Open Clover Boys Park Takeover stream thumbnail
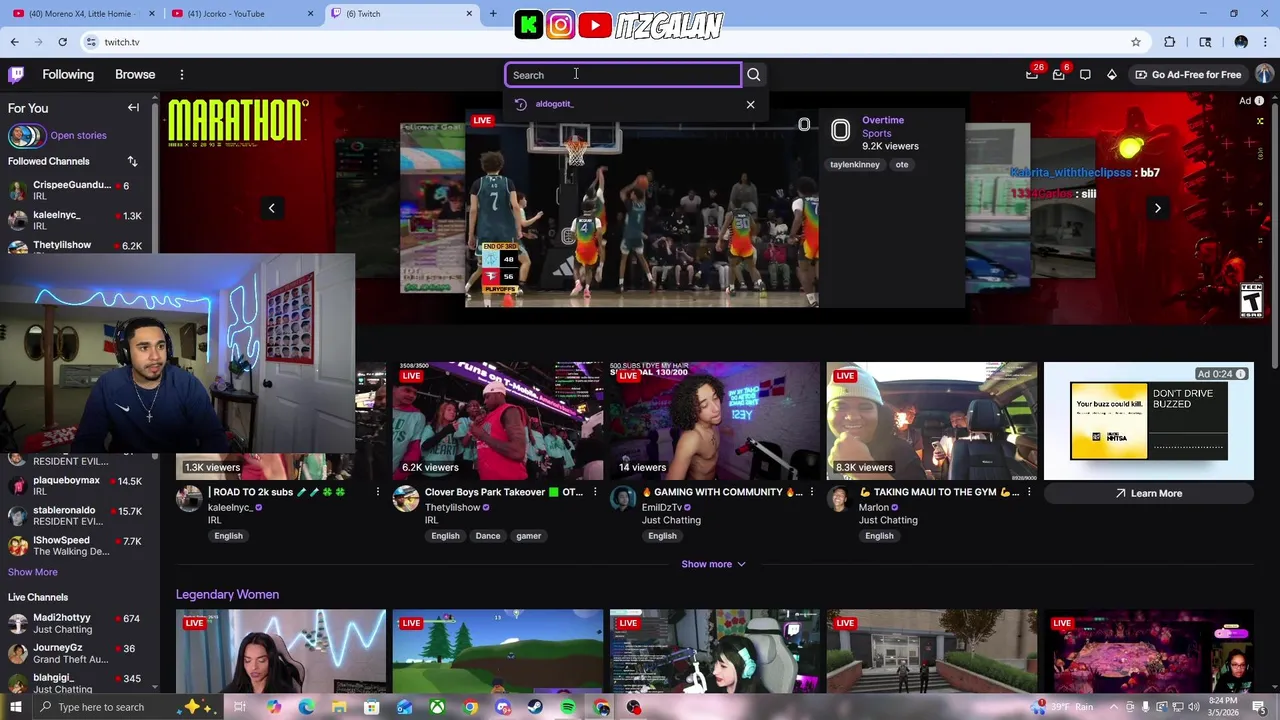 [498, 421]
